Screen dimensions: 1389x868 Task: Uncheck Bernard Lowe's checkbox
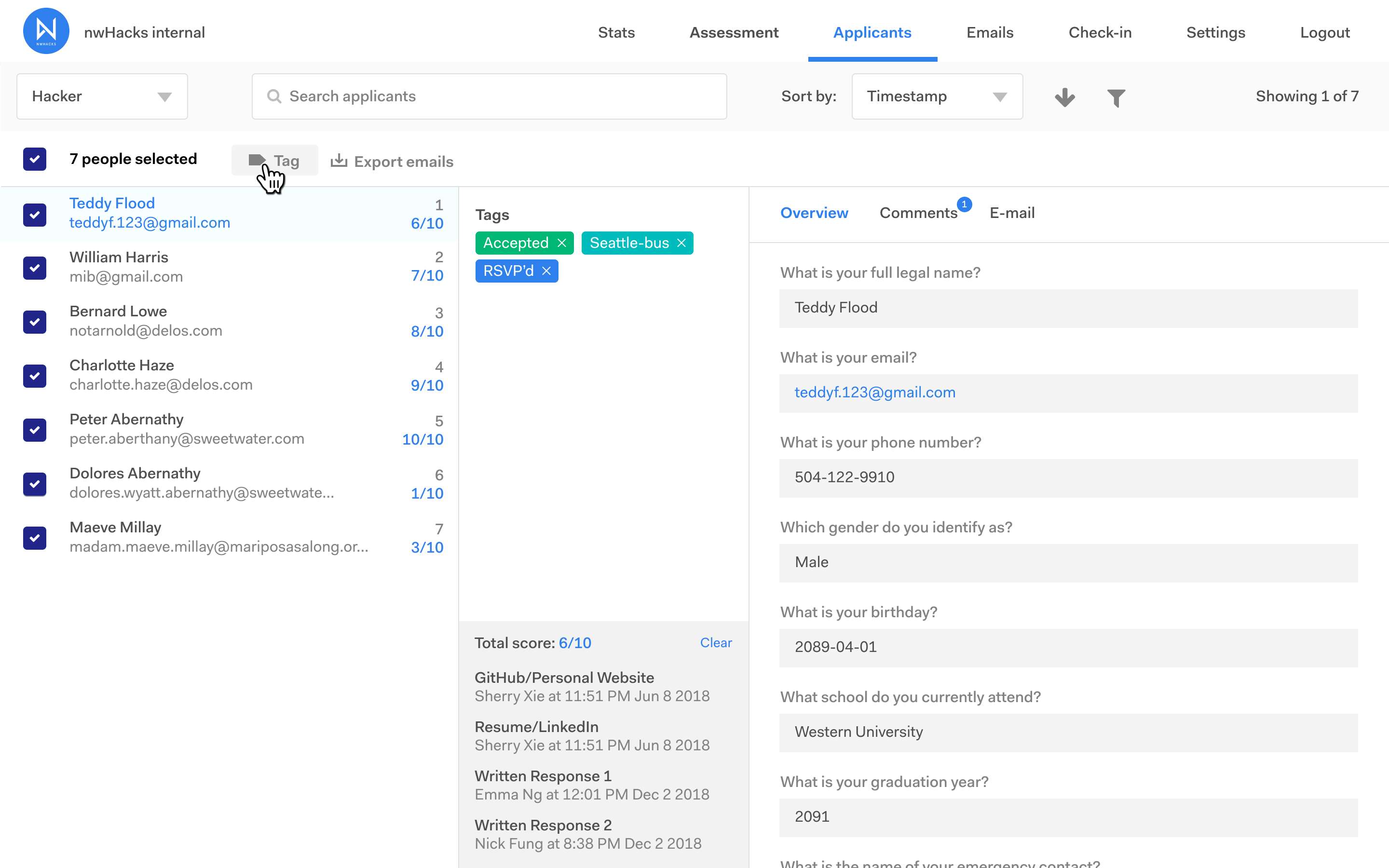point(34,322)
